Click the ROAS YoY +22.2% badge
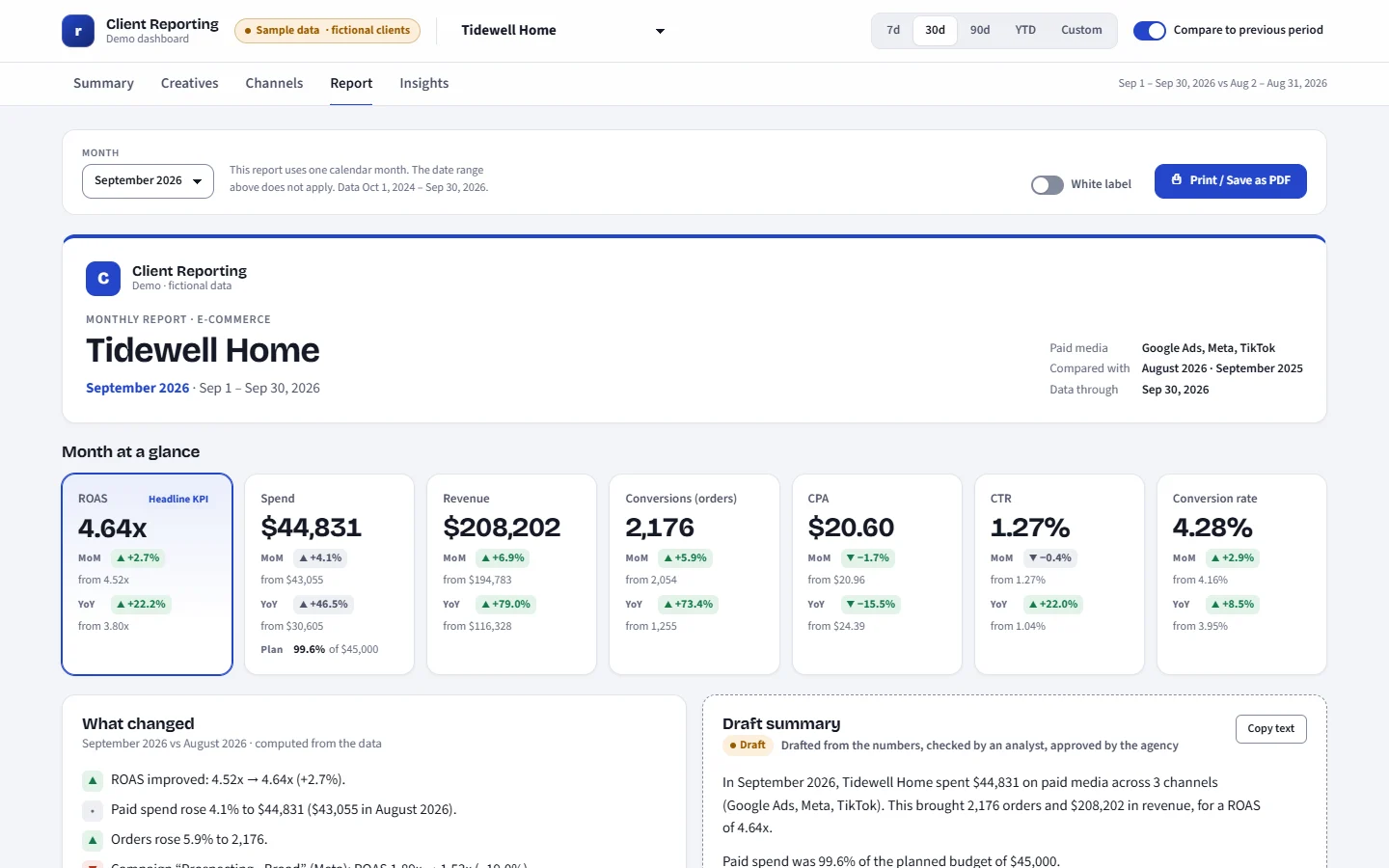 (140, 605)
